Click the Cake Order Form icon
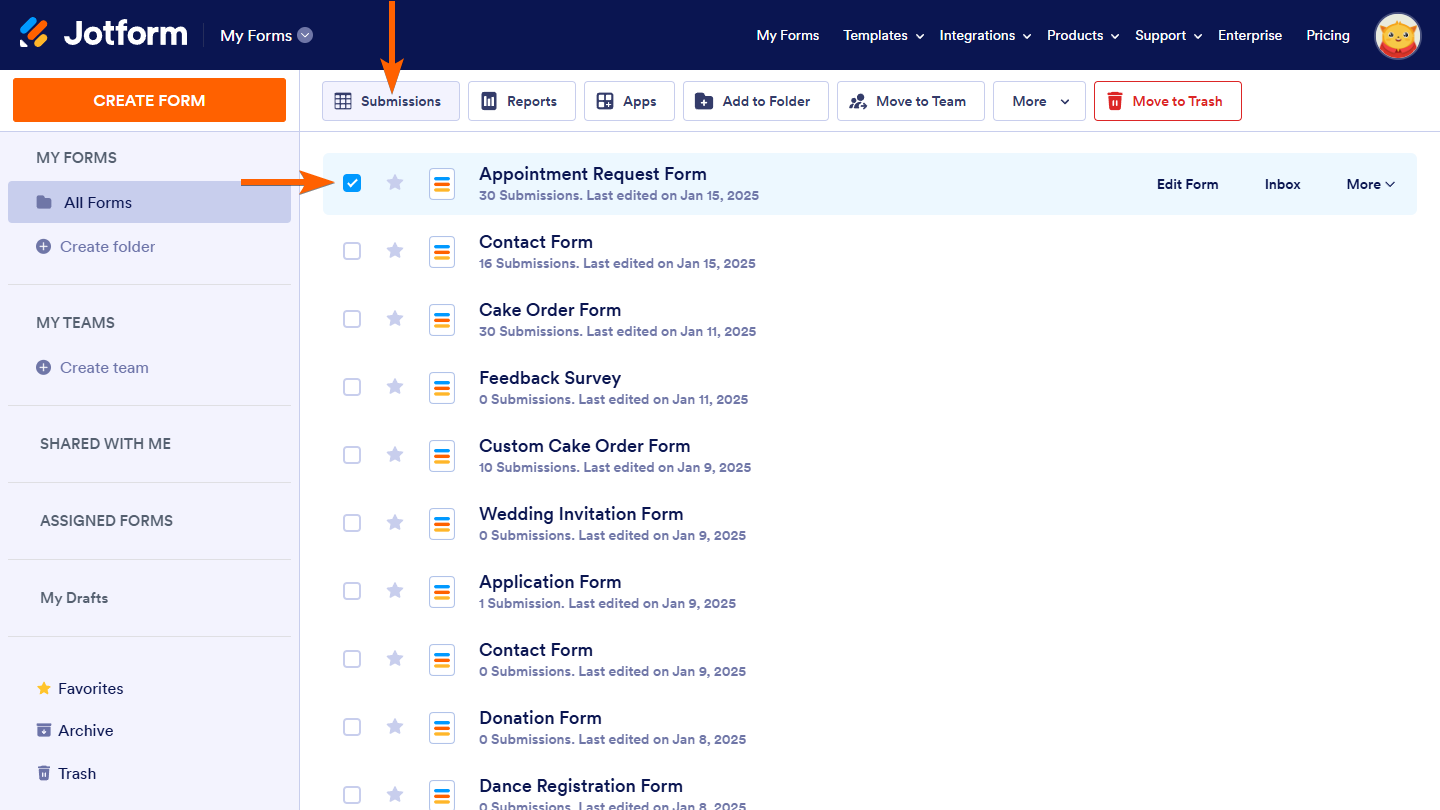The height and width of the screenshot is (810, 1440). (x=442, y=320)
